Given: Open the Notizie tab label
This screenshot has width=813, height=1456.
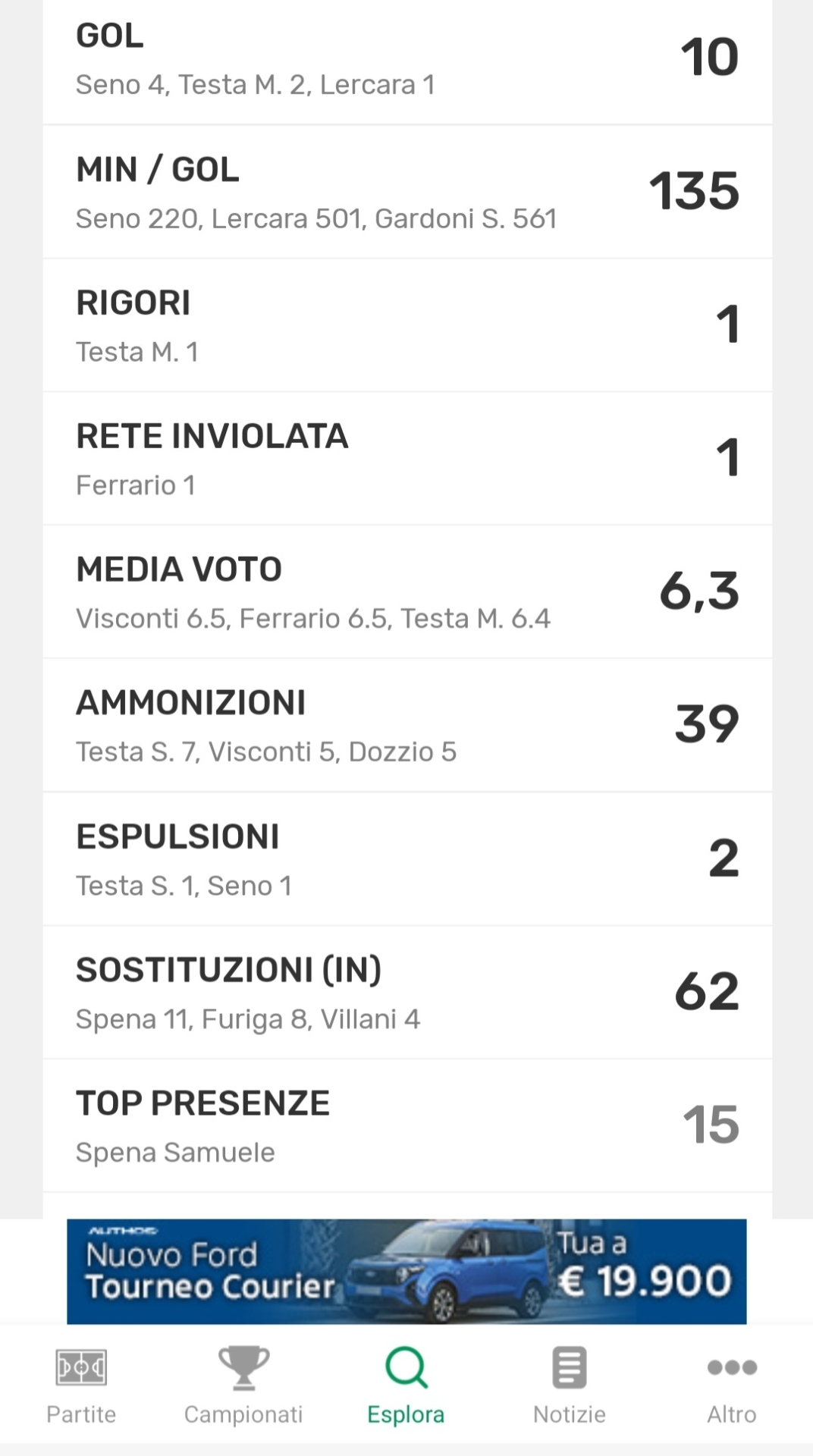Looking at the screenshot, I should click(x=569, y=1414).
